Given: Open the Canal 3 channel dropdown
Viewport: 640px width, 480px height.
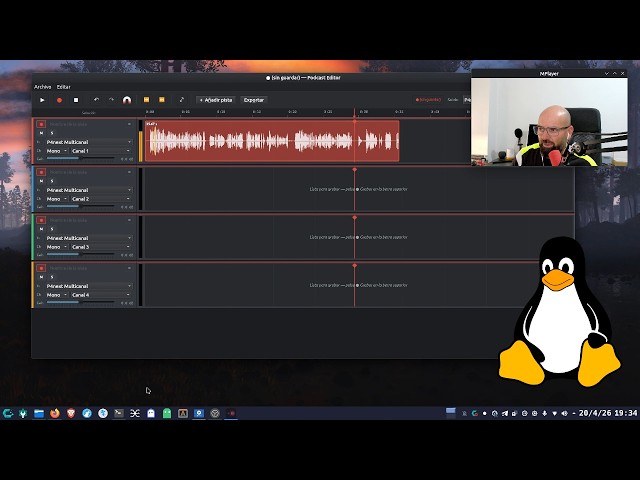Looking at the screenshot, I should [x=101, y=247].
